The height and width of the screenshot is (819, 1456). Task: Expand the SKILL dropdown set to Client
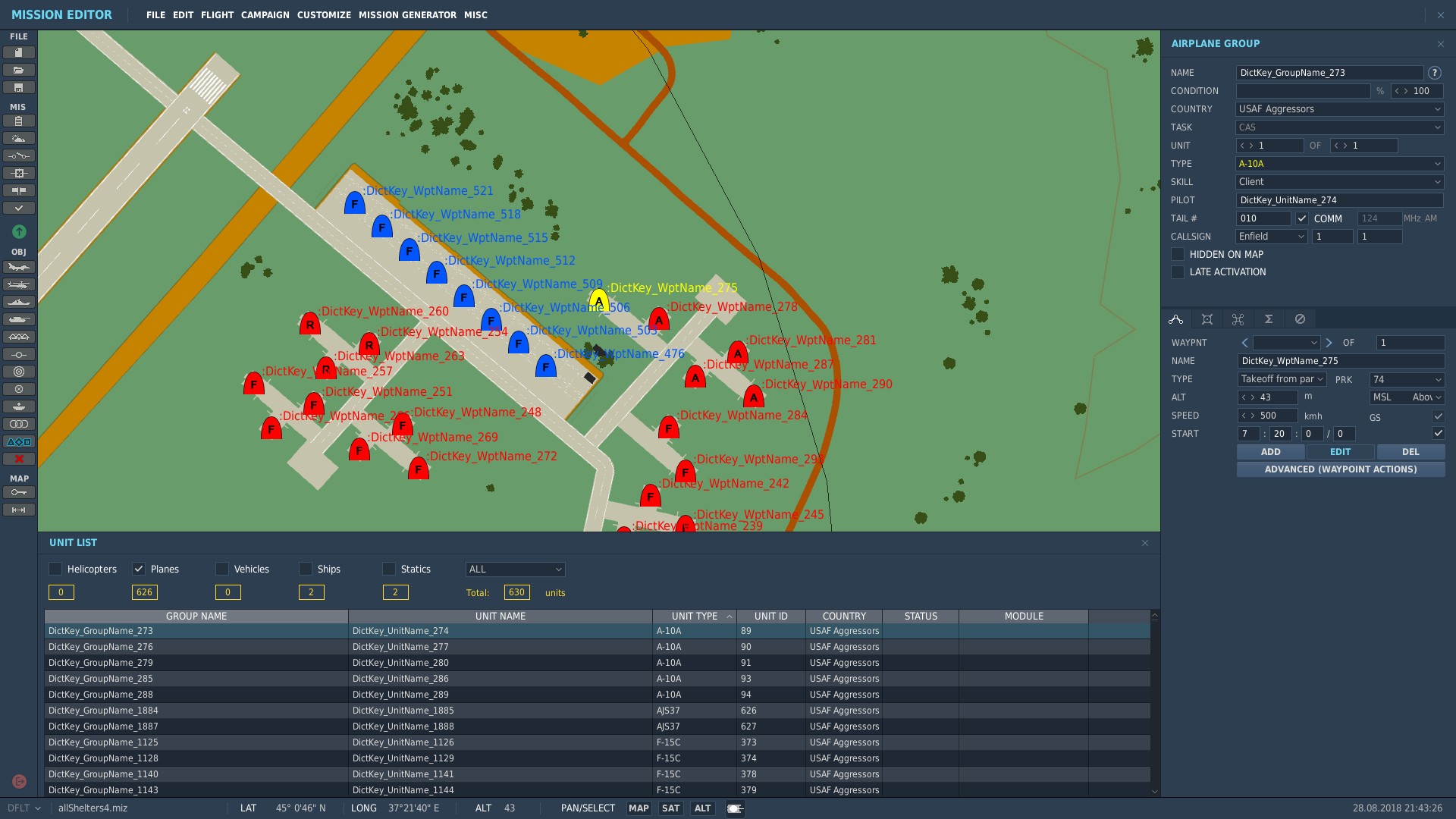click(1339, 182)
